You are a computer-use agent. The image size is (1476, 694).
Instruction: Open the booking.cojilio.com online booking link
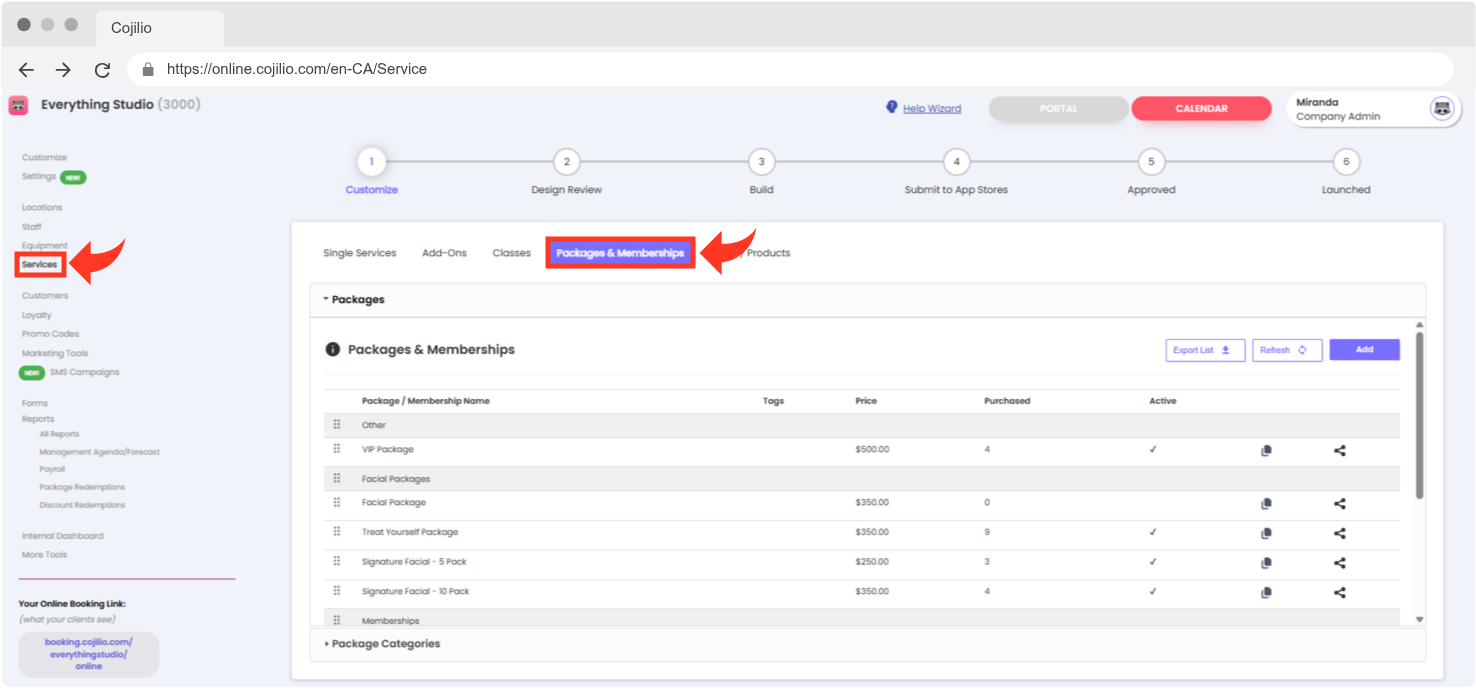tap(88, 653)
